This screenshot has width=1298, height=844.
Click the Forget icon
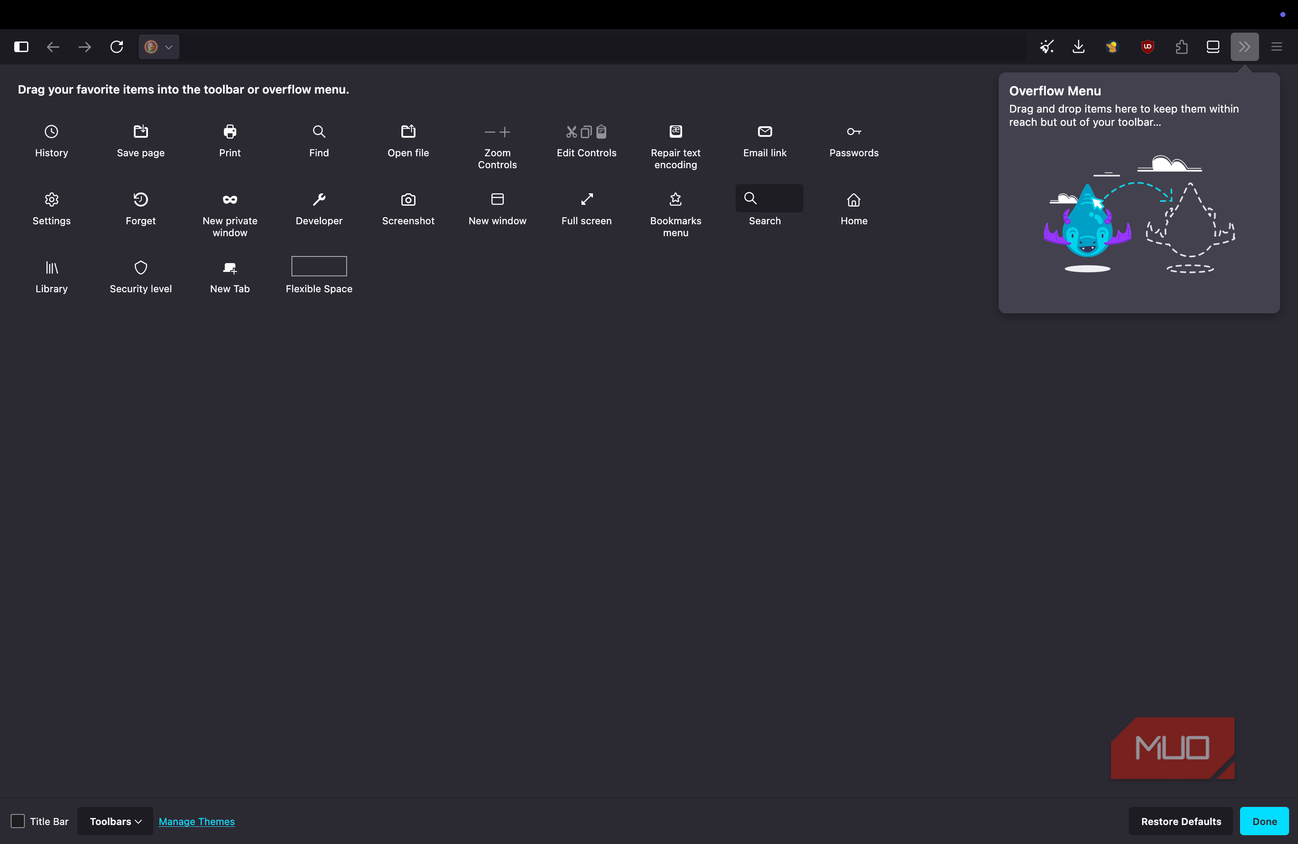click(x=141, y=200)
